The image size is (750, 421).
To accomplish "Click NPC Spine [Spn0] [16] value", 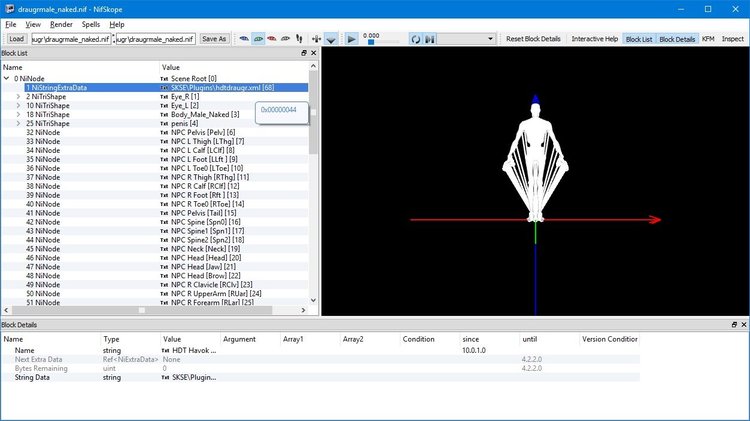I will point(206,222).
